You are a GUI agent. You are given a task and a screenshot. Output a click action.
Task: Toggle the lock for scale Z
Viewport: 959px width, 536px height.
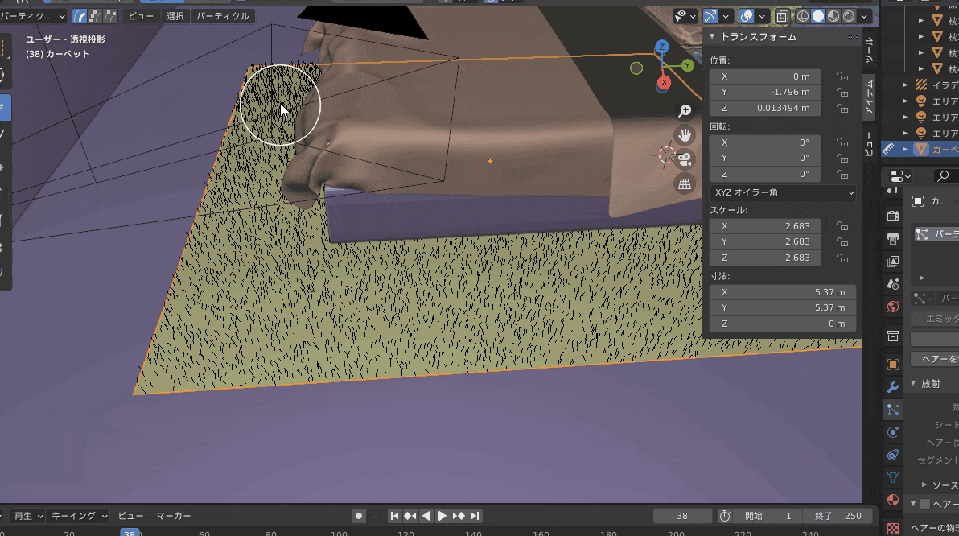tap(842, 259)
